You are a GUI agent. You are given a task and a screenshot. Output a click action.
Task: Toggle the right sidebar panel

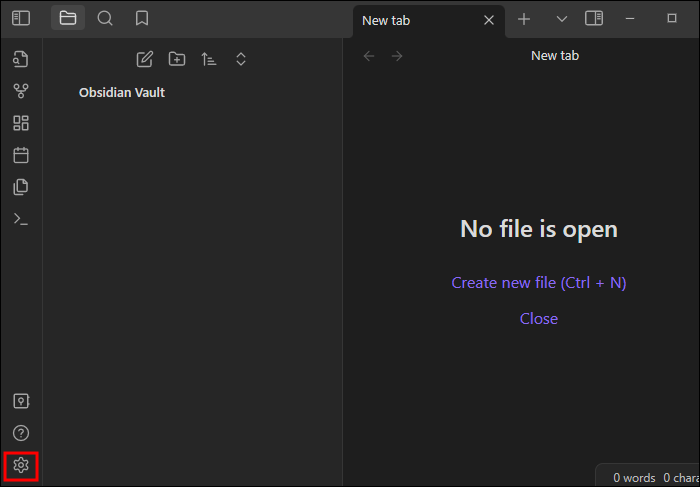[594, 18]
